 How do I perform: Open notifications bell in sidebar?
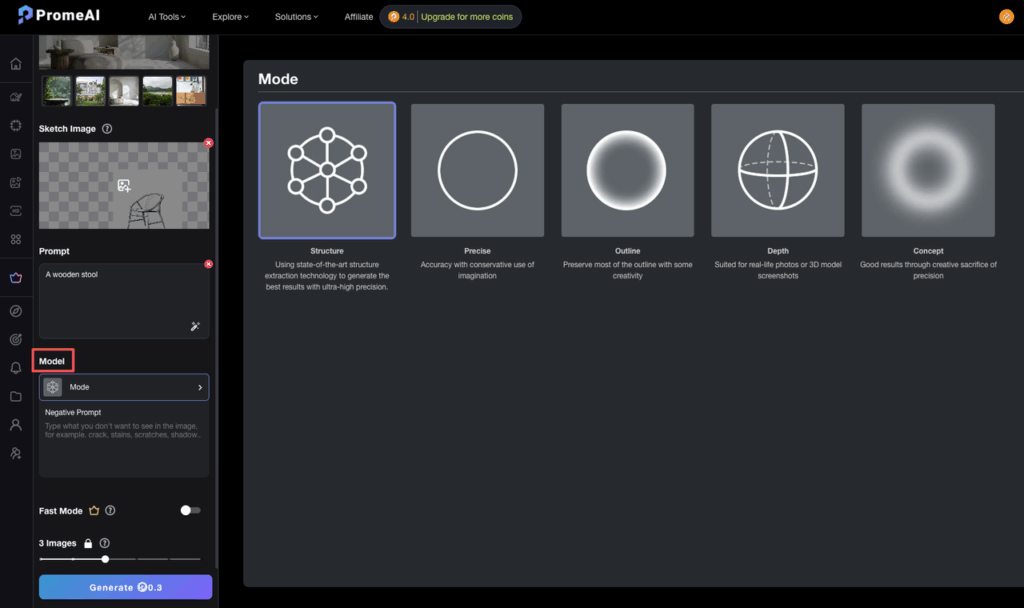click(16, 368)
